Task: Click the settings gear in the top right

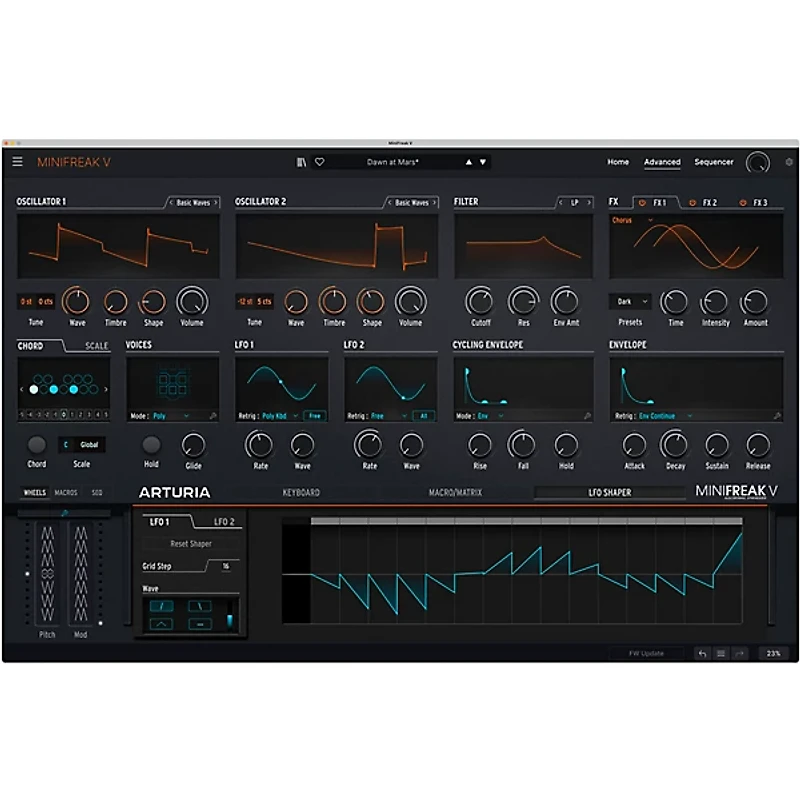Action: point(789,159)
